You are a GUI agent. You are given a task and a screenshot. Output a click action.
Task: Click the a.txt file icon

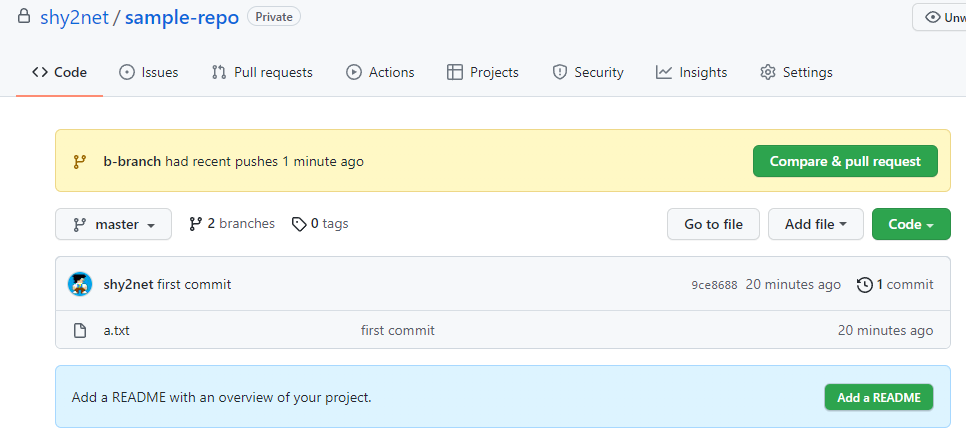pos(80,331)
